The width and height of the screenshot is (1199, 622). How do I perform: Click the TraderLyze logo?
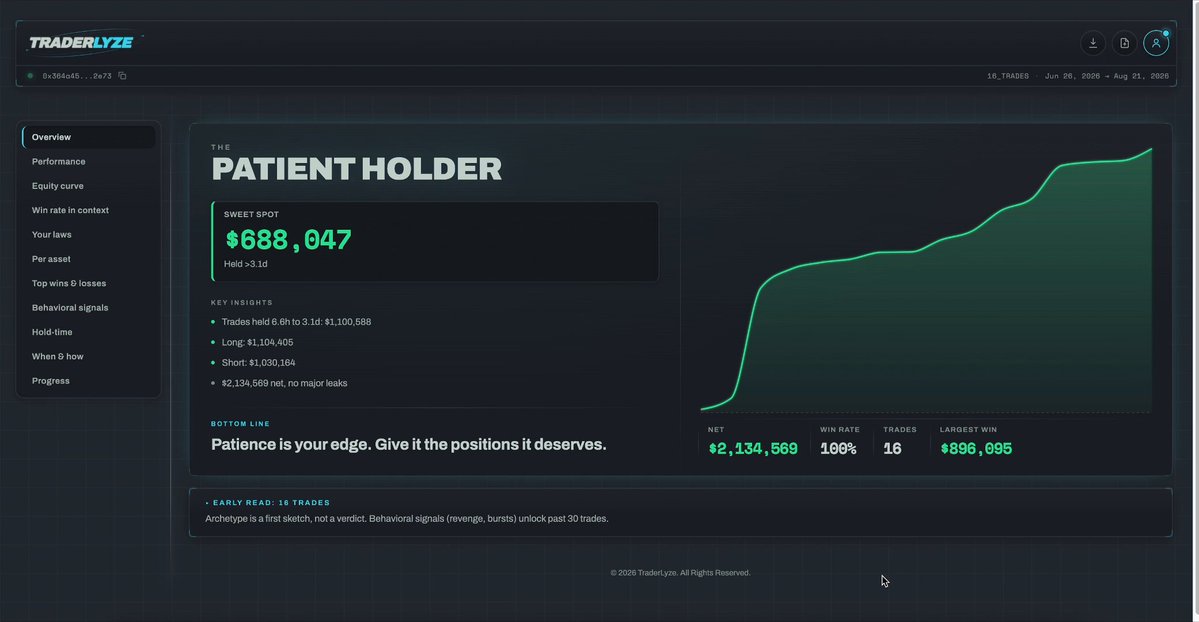[81, 42]
